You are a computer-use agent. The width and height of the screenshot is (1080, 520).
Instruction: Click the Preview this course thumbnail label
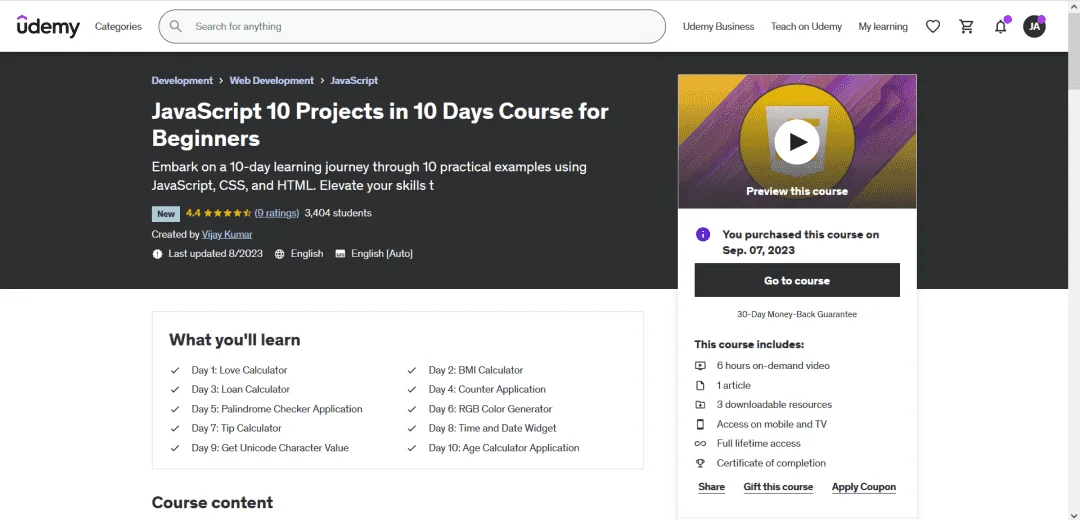[x=797, y=191]
